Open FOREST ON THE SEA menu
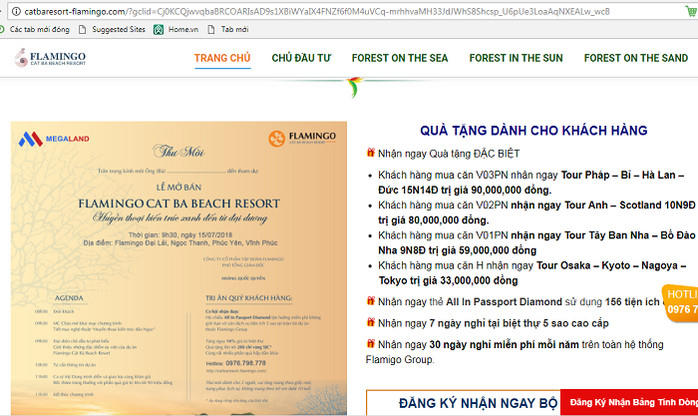The height and width of the screenshot is (416, 698). (400, 58)
